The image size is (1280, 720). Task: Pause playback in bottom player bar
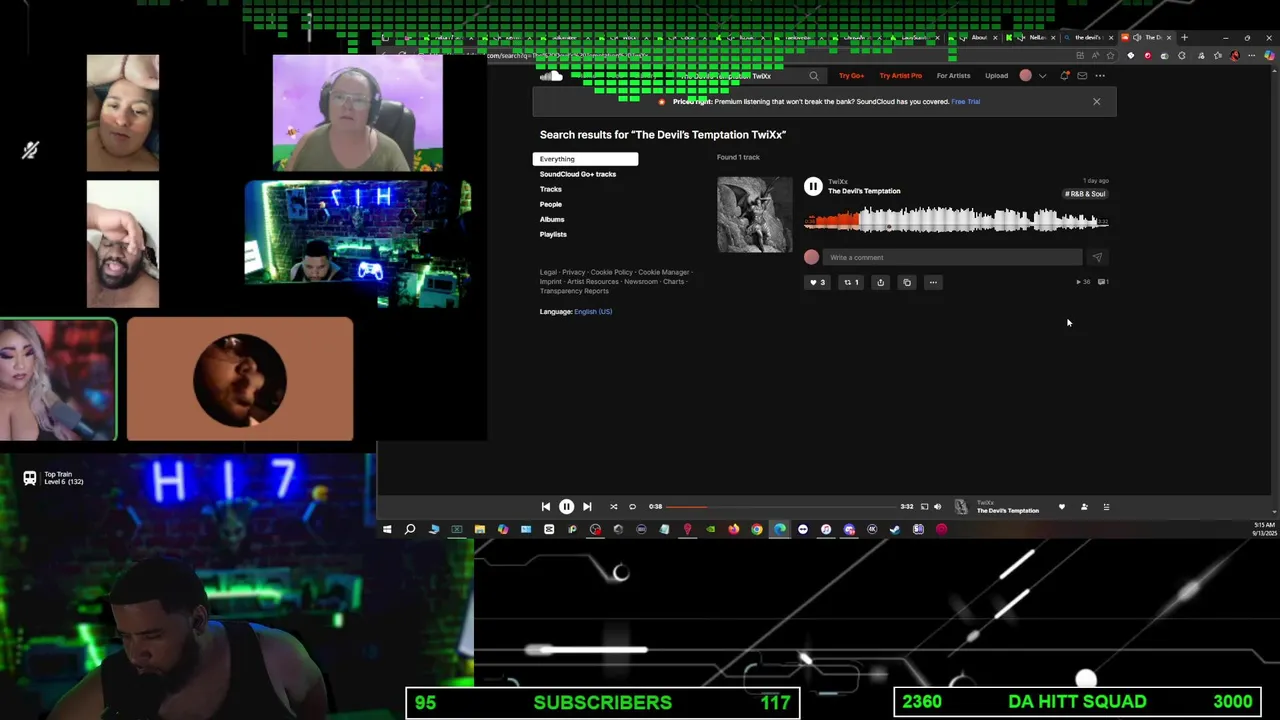click(566, 507)
